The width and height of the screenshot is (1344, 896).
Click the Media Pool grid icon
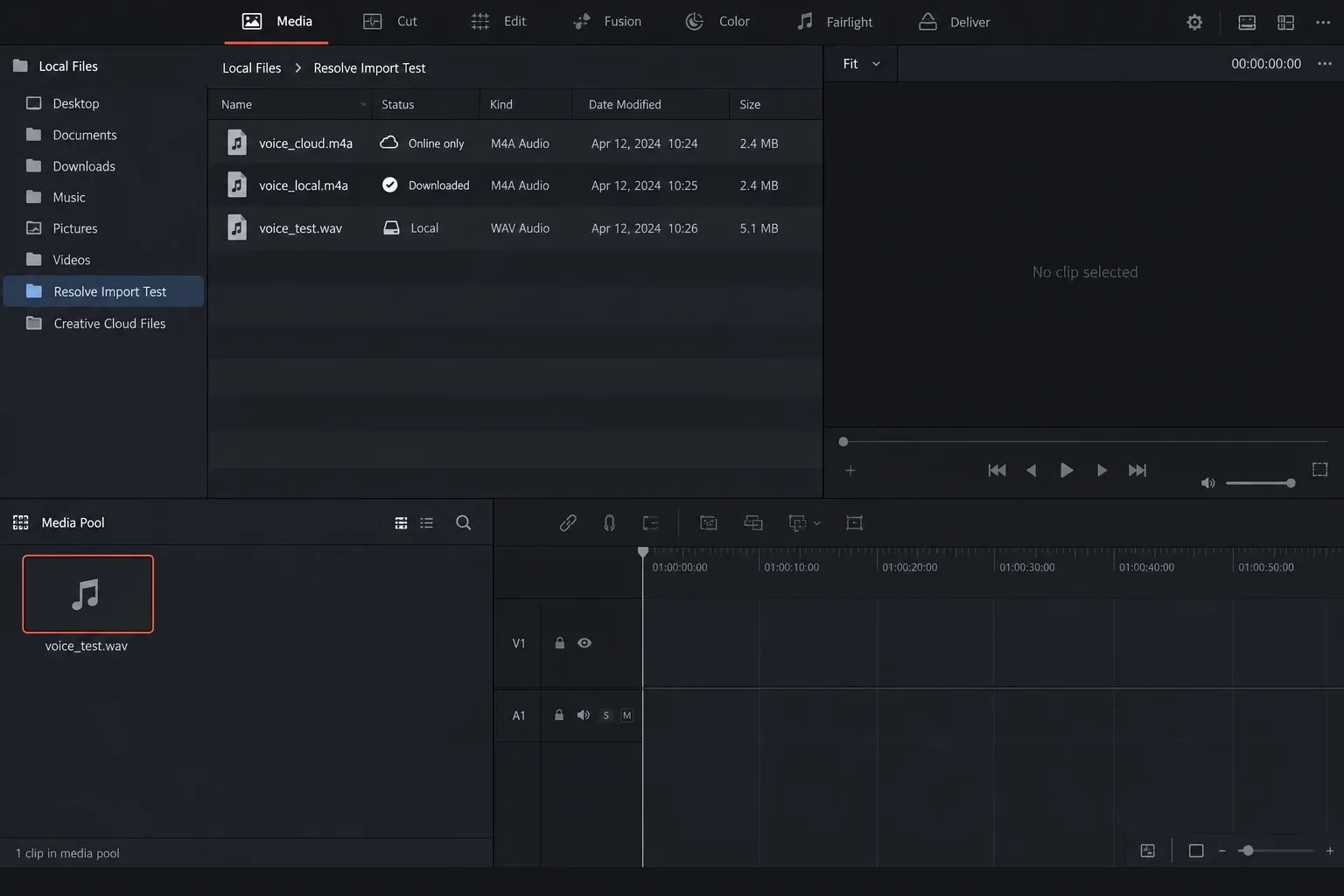tap(20, 522)
